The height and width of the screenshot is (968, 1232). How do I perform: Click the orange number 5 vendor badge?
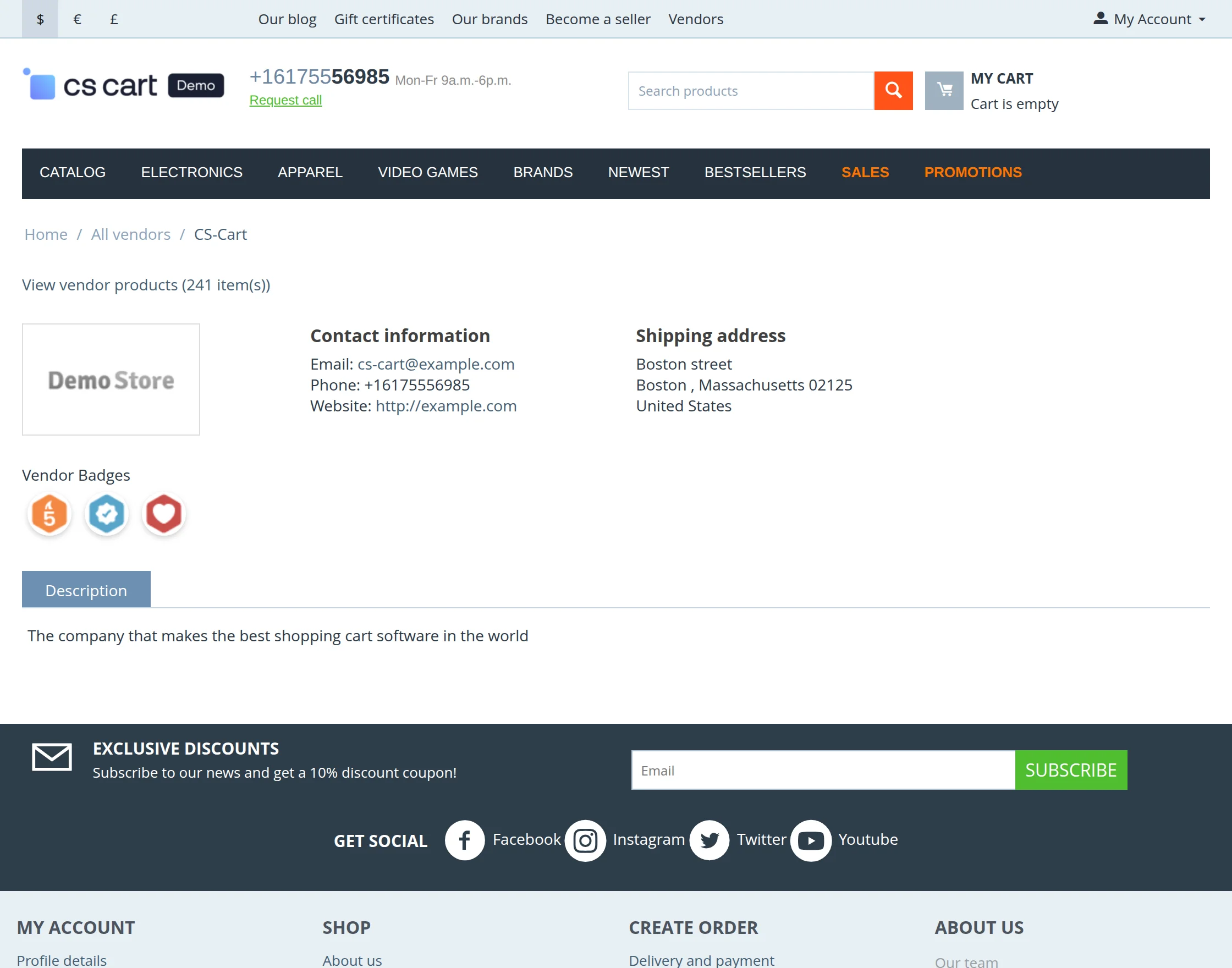click(x=50, y=514)
